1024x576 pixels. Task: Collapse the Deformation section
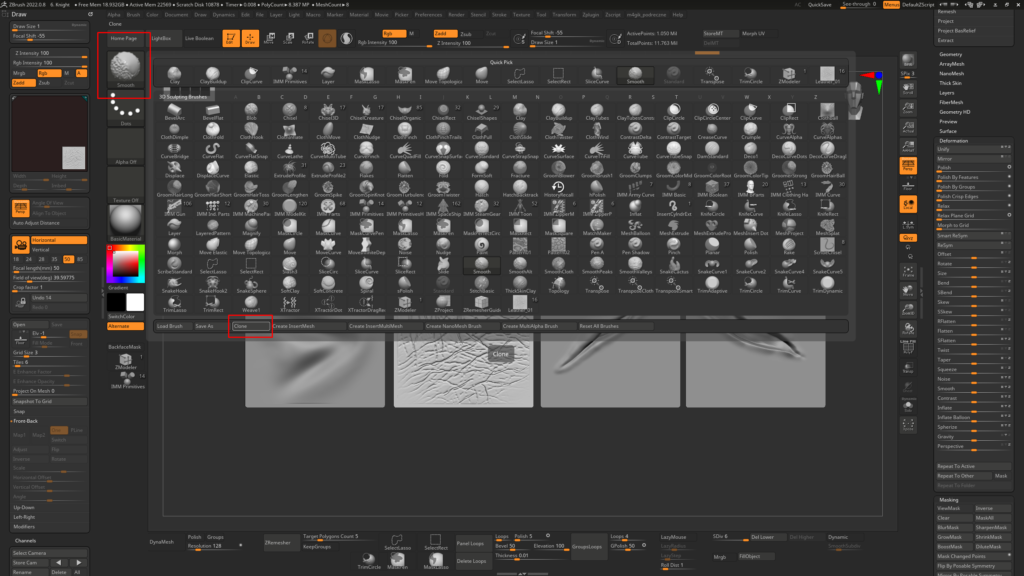click(x=953, y=141)
